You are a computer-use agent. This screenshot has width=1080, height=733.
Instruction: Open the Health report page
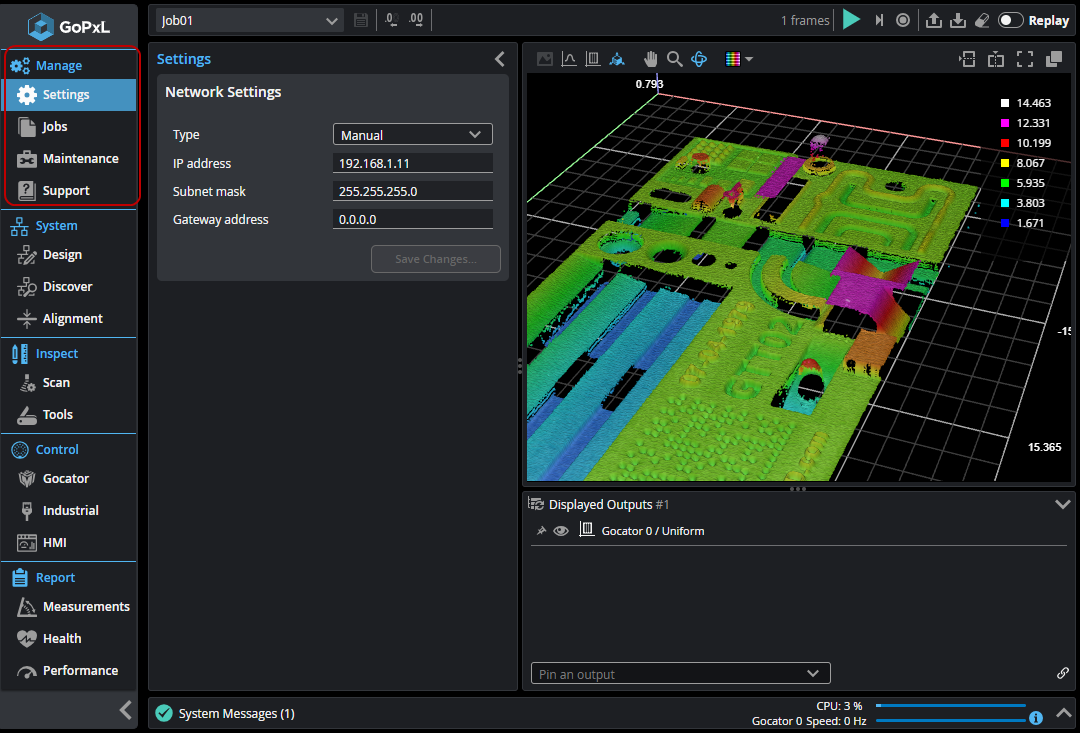70,639
